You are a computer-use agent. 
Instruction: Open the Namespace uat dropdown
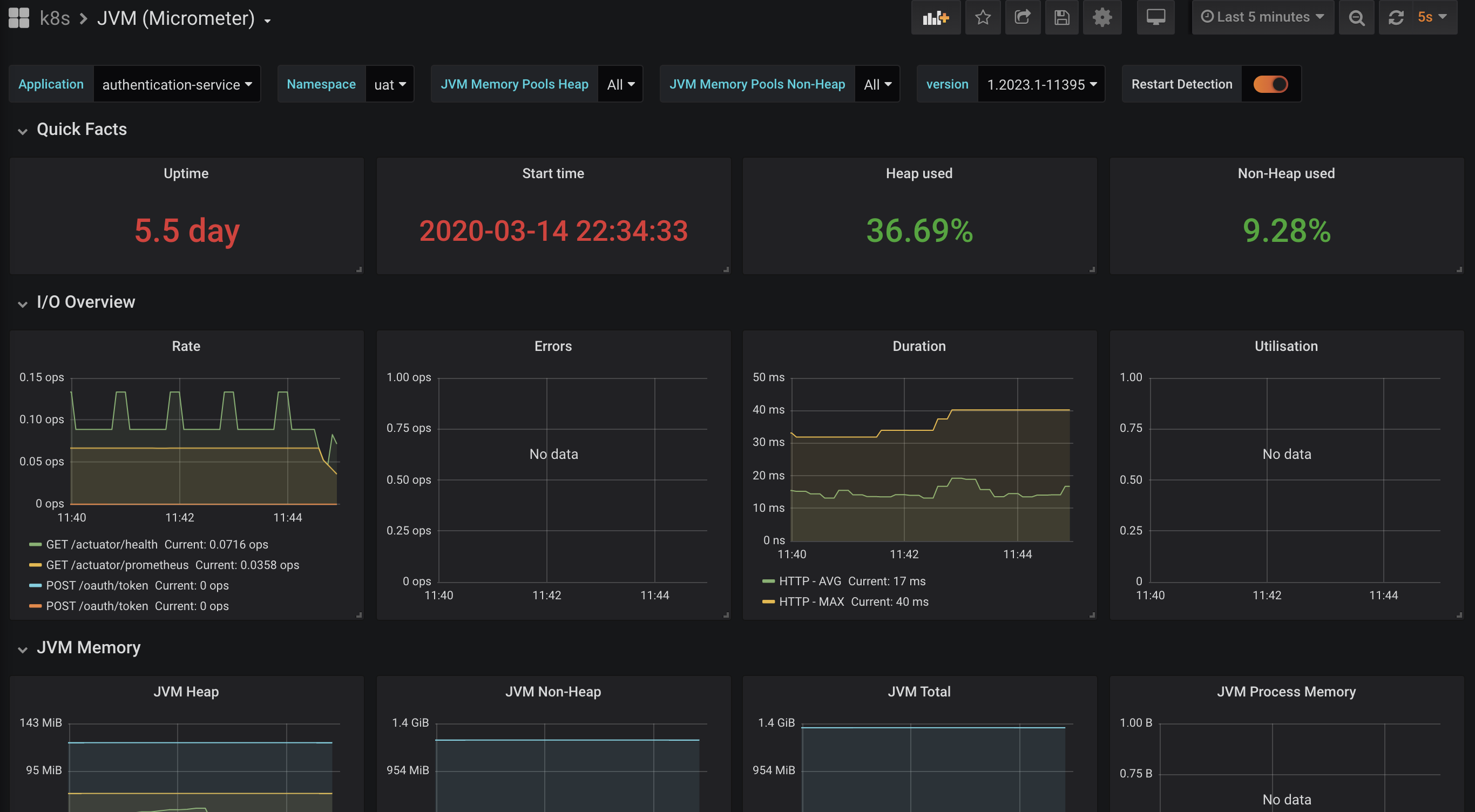point(389,85)
